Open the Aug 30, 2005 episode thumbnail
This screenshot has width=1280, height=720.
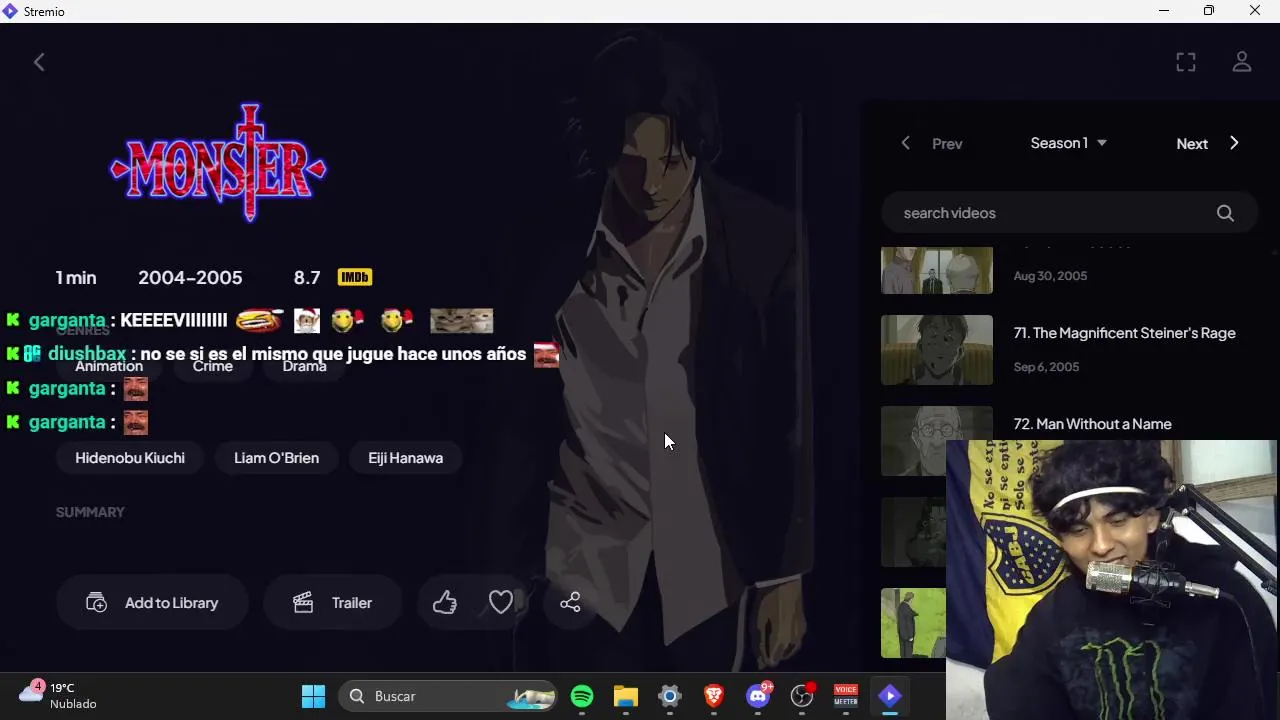937,270
